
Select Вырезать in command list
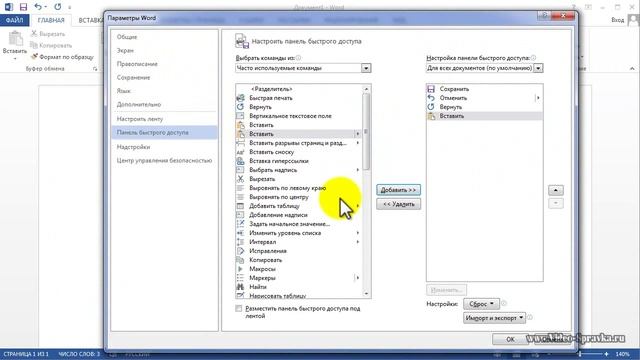pos(298,179)
